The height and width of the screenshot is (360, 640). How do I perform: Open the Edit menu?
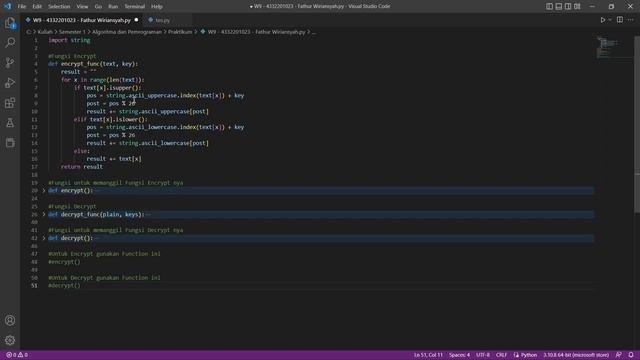(x=37, y=7)
